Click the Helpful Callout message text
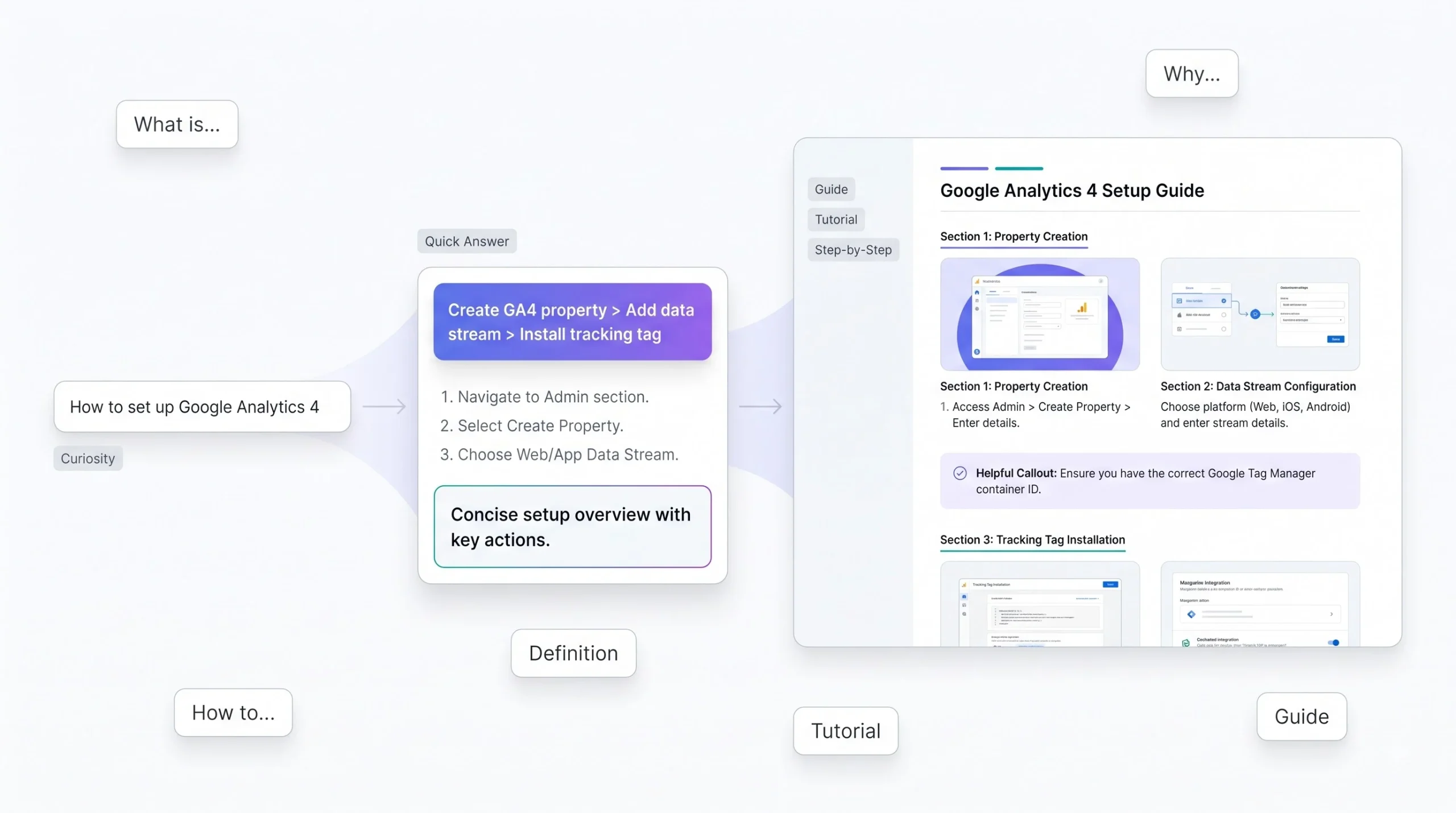This screenshot has width=1456, height=813. coord(1145,481)
